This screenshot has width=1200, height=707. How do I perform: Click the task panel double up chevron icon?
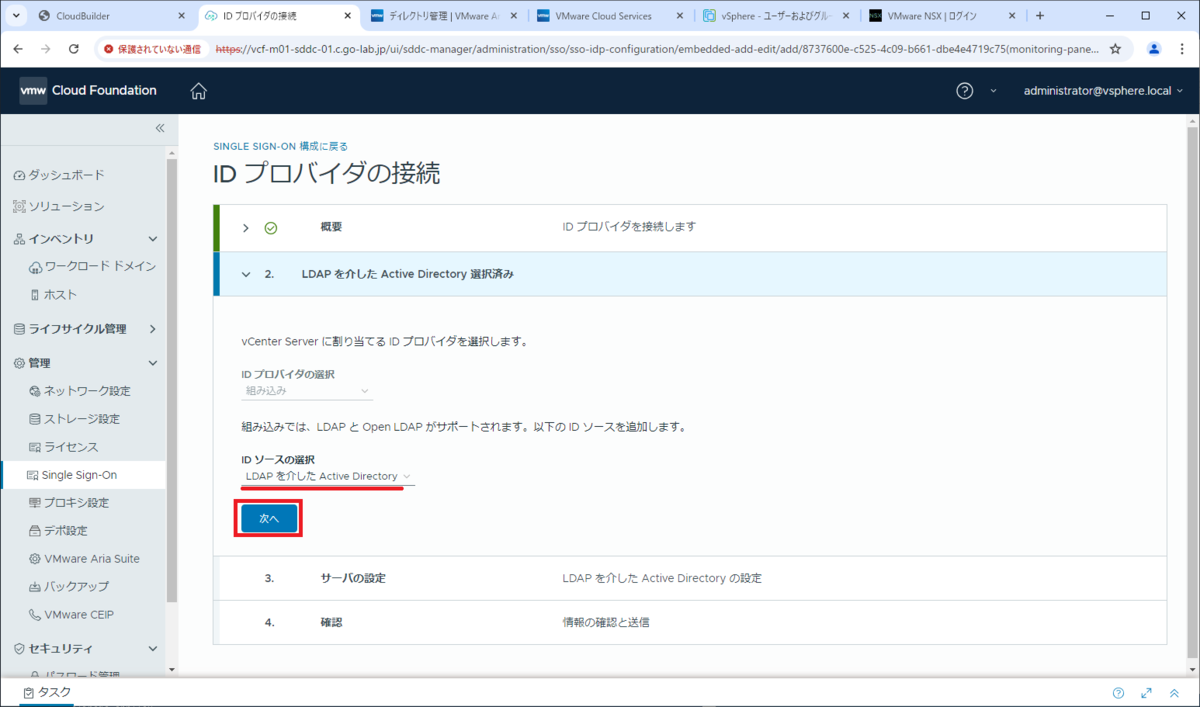[x=1174, y=693]
